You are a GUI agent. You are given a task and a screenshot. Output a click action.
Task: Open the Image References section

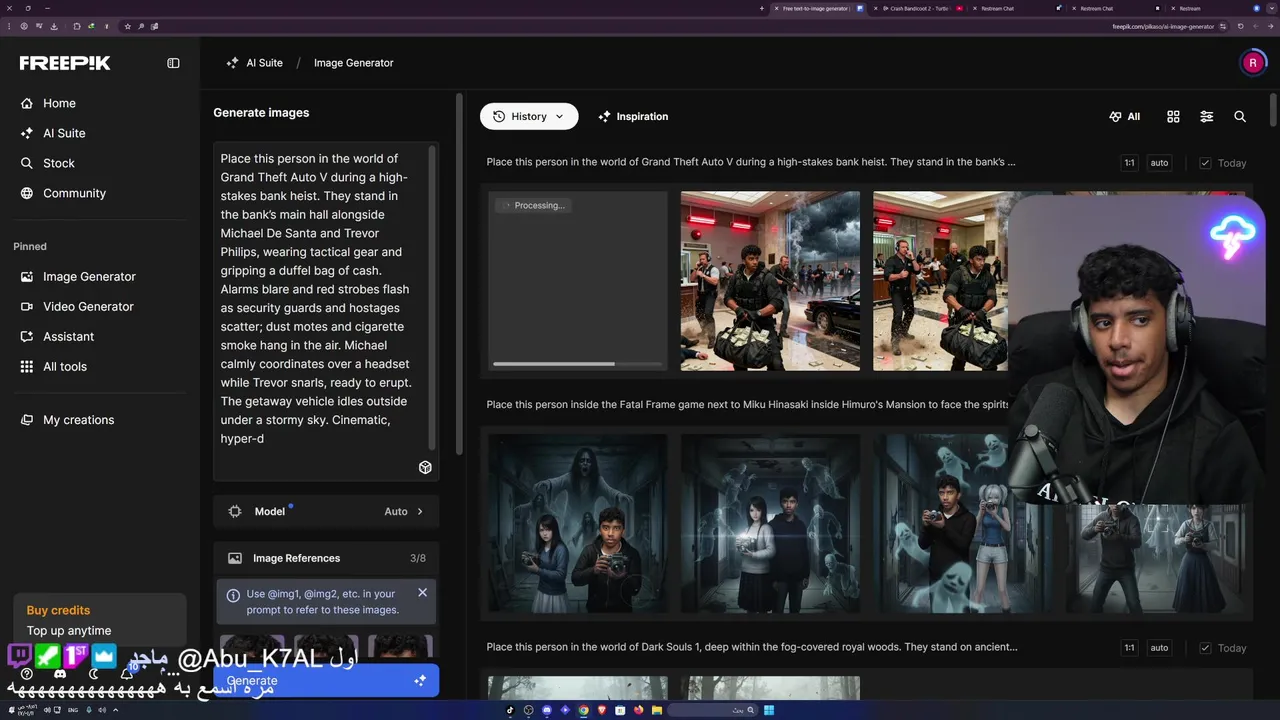coord(326,558)
